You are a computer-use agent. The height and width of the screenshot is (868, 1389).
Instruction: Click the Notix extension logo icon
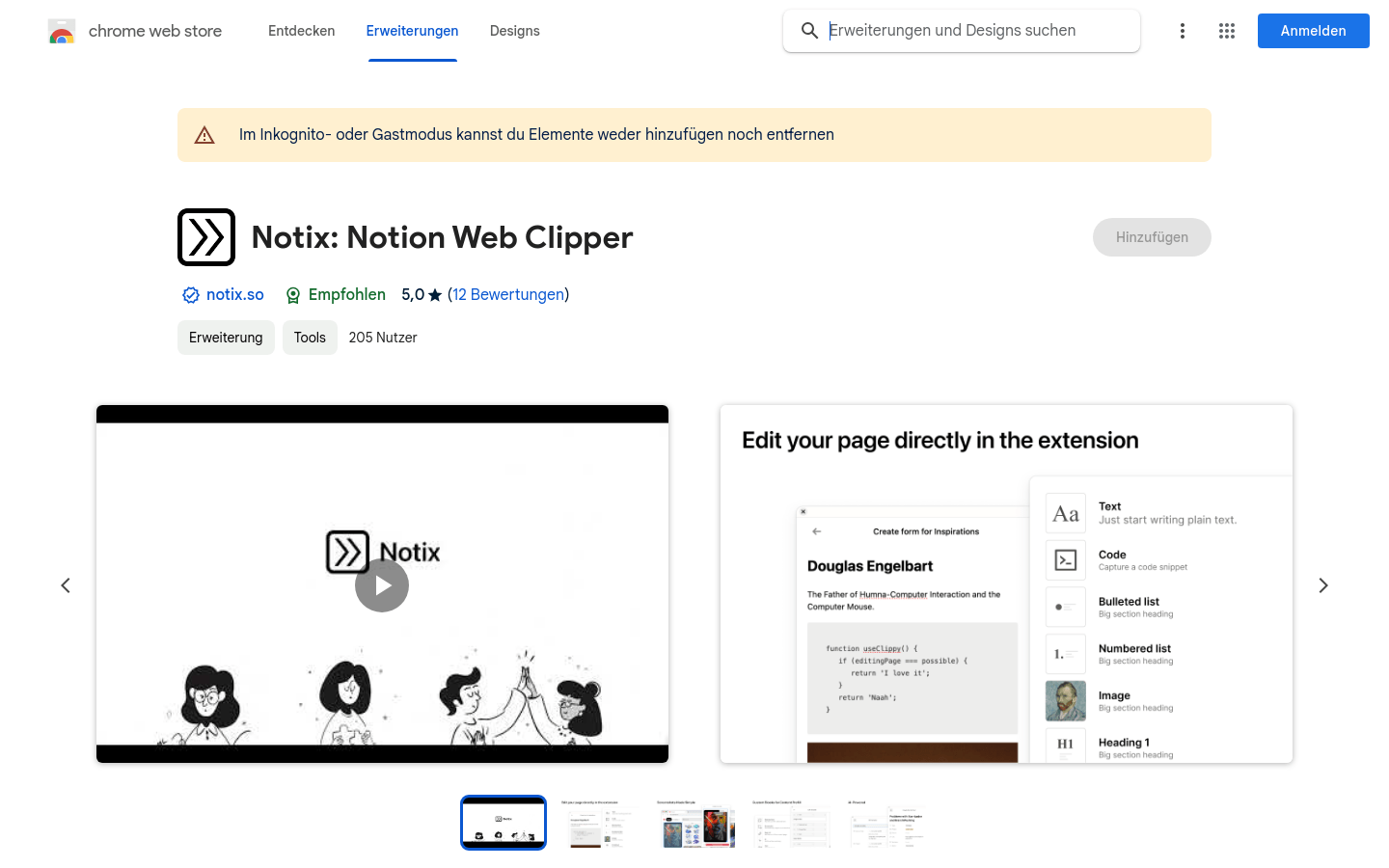point(206,237)
